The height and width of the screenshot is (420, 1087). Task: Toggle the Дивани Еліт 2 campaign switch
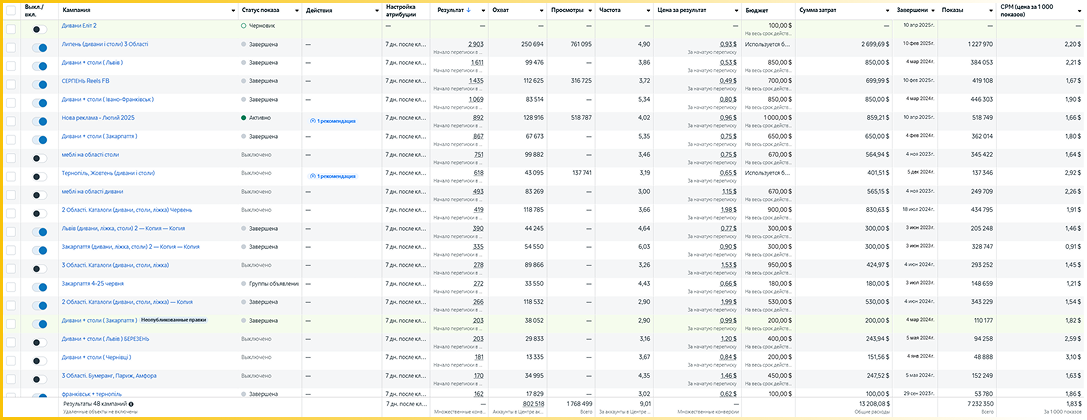(x=40, y=30)
